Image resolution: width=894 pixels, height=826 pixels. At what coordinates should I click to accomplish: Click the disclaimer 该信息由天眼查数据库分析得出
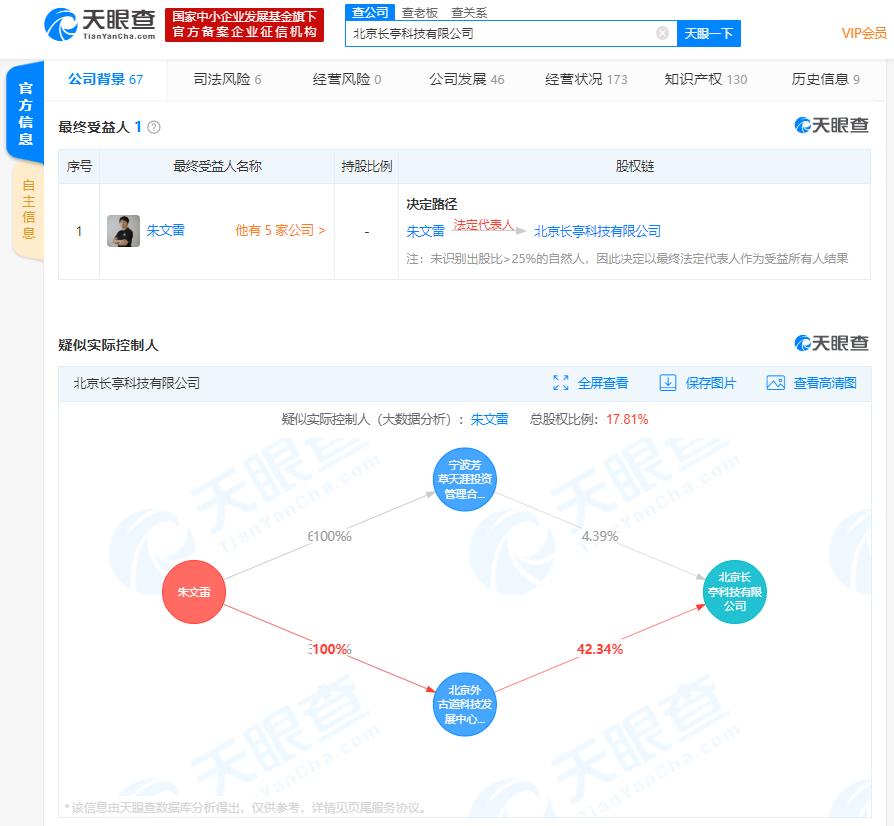click(x=245, y=807)
